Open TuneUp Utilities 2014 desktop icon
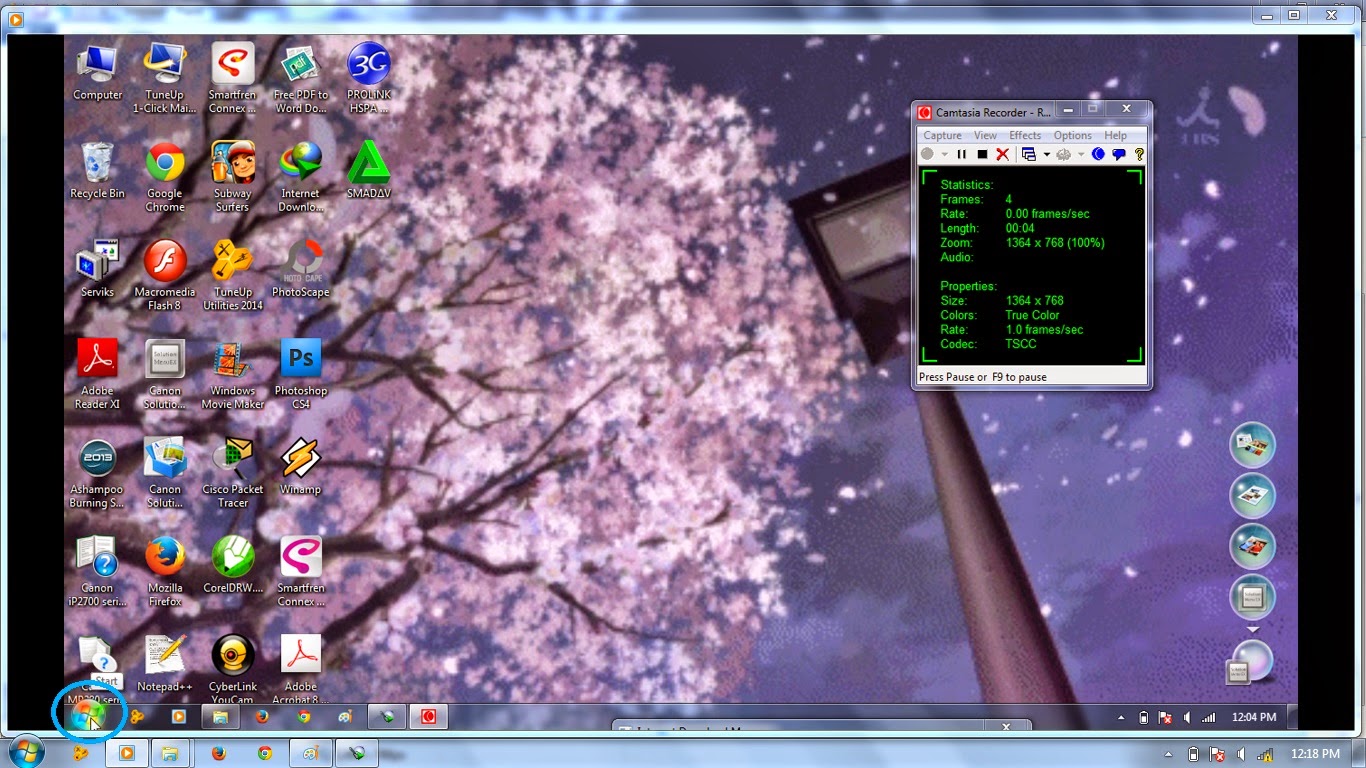1366x768 pixels. [x=232, y=275]
